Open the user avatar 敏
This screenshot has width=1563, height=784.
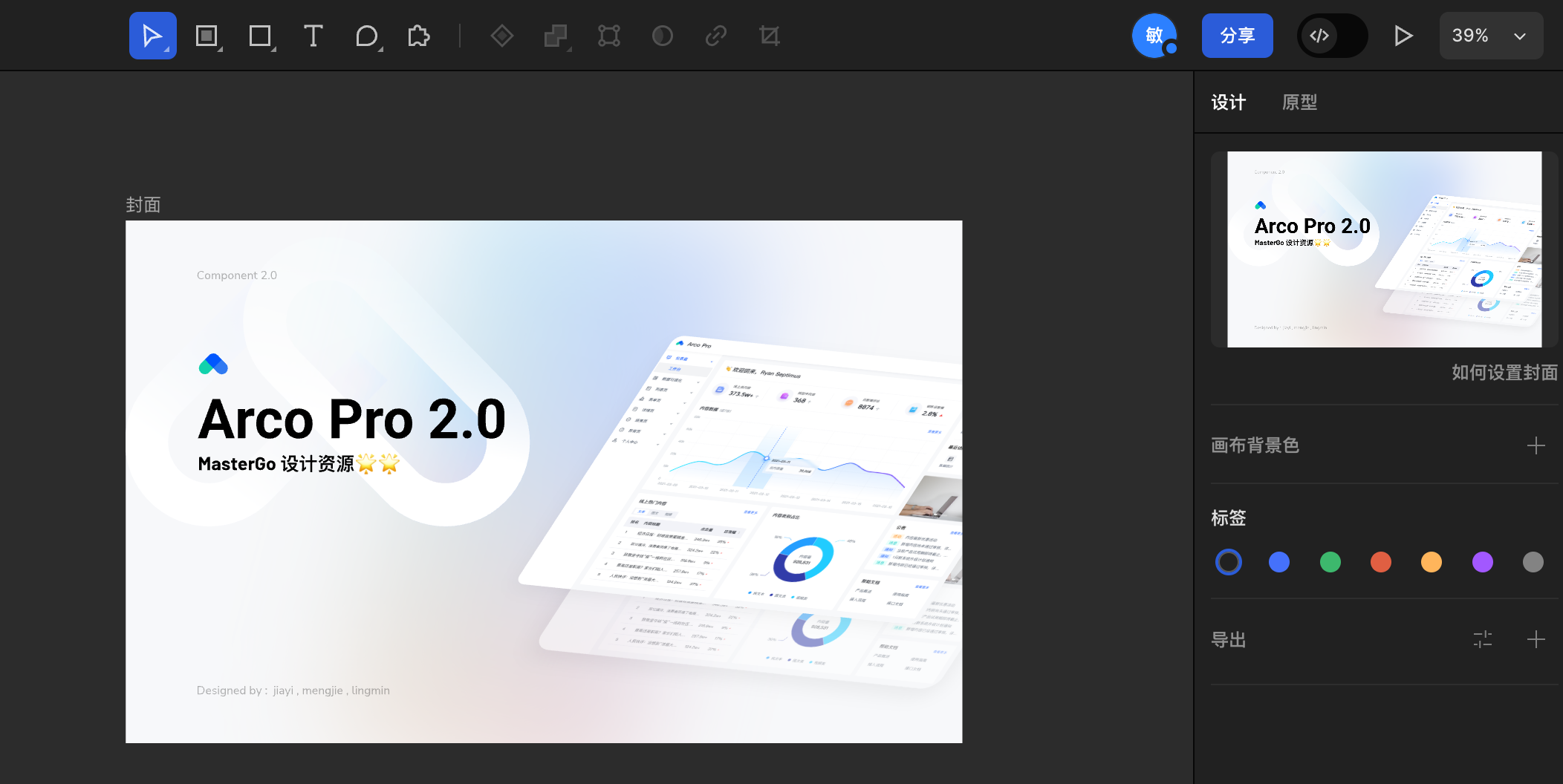click(1154, 36)
